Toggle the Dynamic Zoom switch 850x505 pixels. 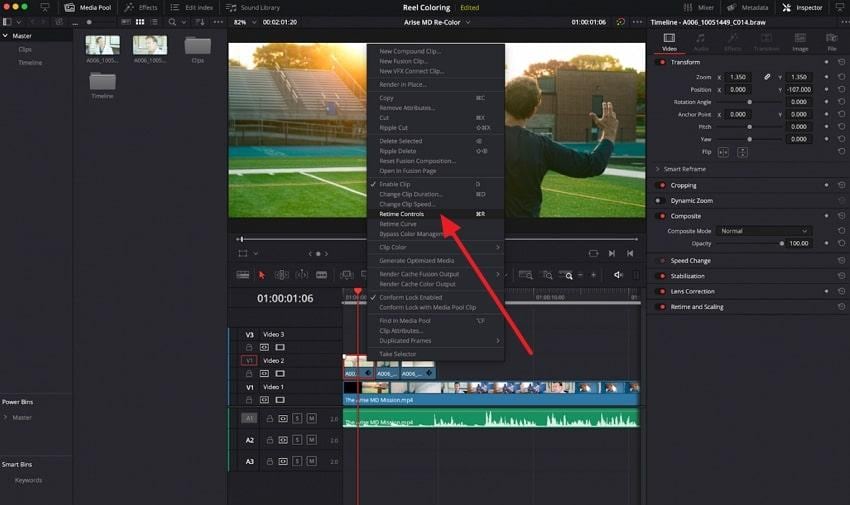(661, 200)
